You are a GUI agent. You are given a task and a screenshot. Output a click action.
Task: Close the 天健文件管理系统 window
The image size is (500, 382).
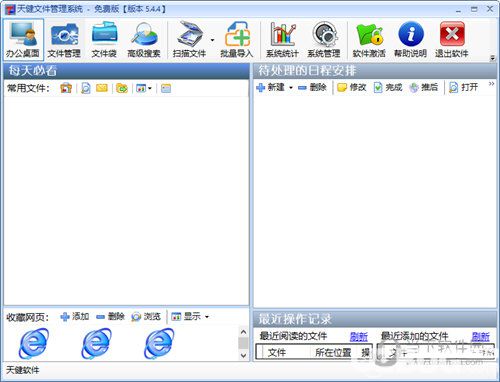490,9
